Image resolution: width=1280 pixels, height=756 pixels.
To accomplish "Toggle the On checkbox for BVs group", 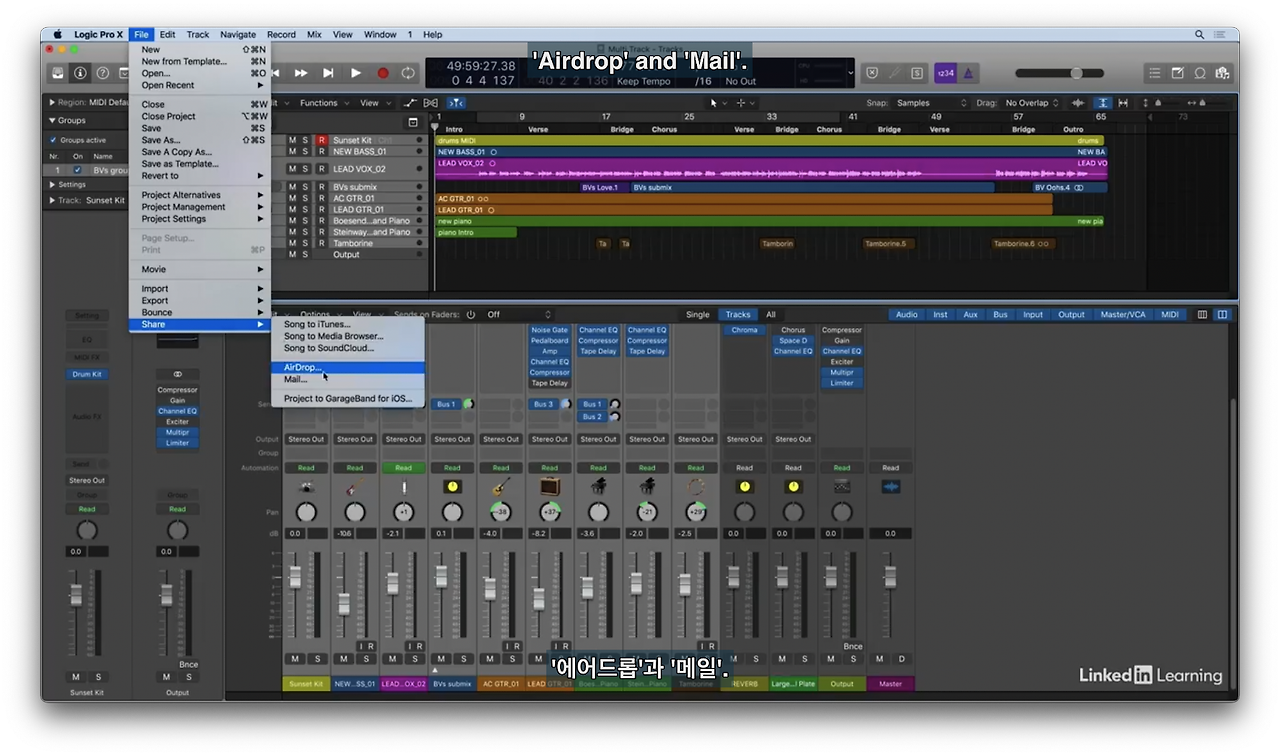I will (x=77, y=170).
